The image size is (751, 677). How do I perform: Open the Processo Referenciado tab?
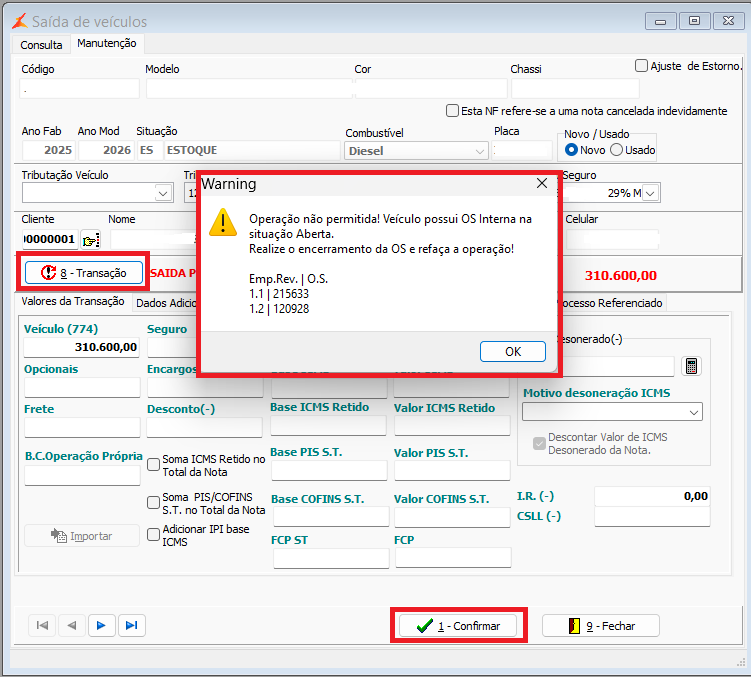(x=611, y=303)
